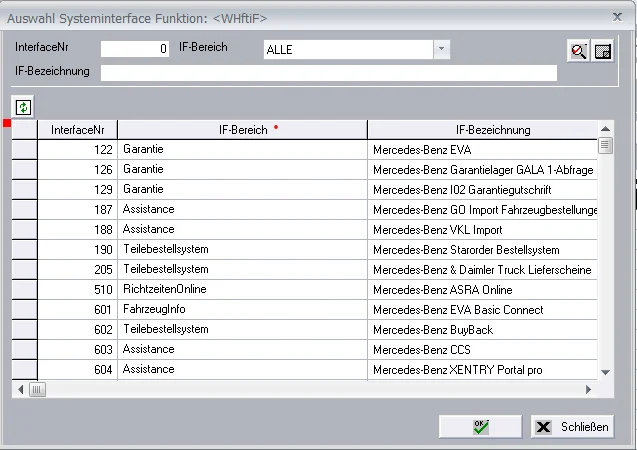Click the clear search filter magnifier icon
Image resolution: width=637 pixels, height=450 pixels.
(x=578, y=51)
